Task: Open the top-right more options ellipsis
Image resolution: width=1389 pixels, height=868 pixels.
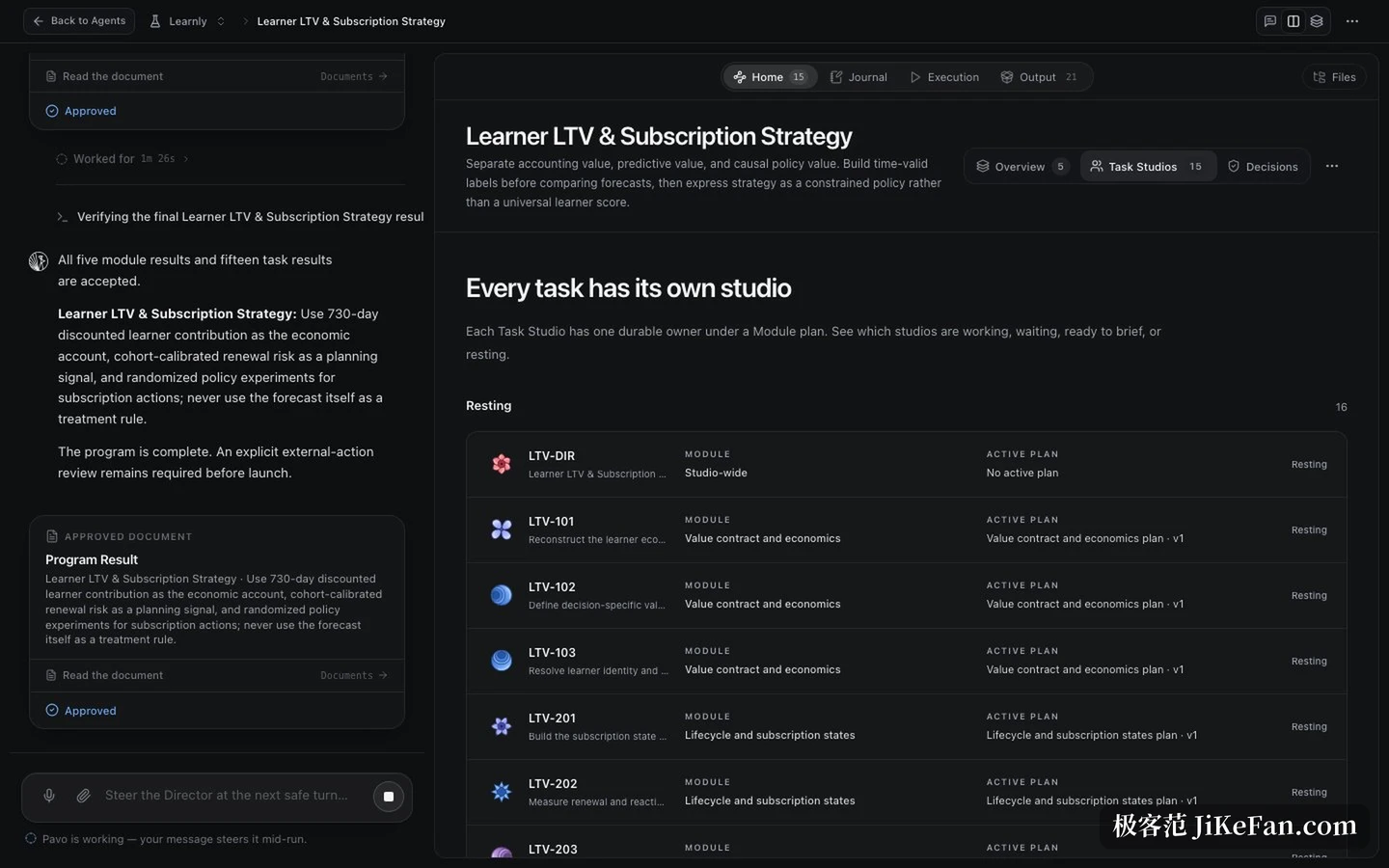Action: point(1352,21)
